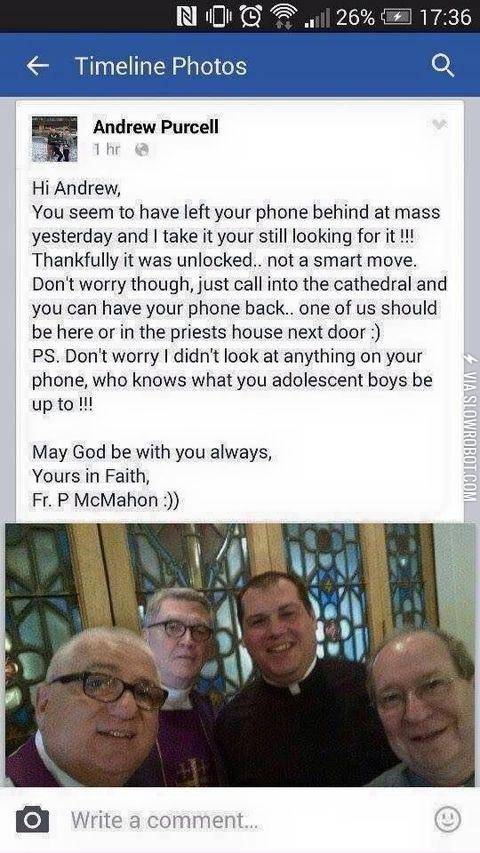480x853 pixels.
Task: Tap Andrew Purcell's profile picture
Action: [x=54, y=139]
